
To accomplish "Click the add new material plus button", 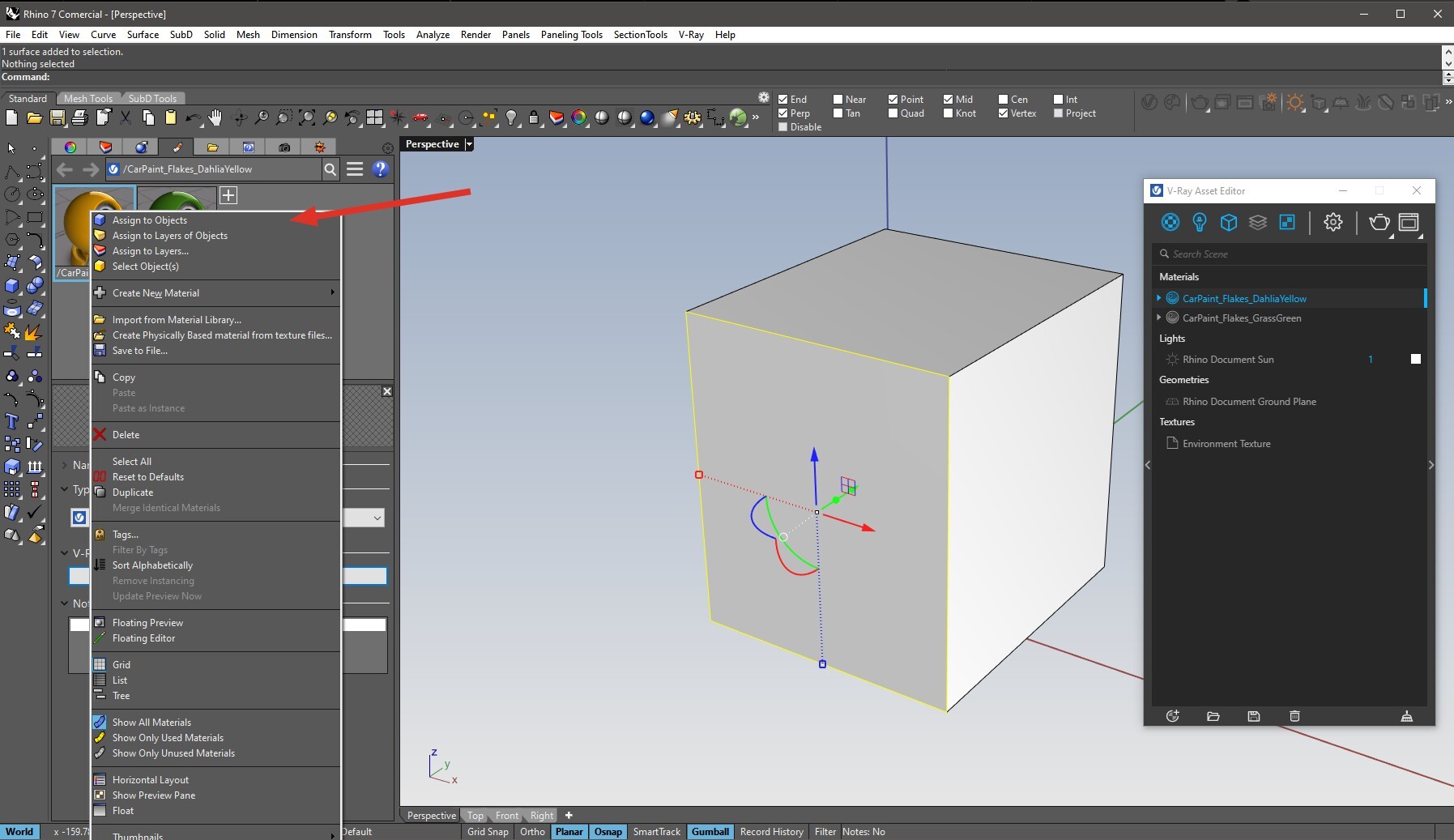I will pos(228,195).
